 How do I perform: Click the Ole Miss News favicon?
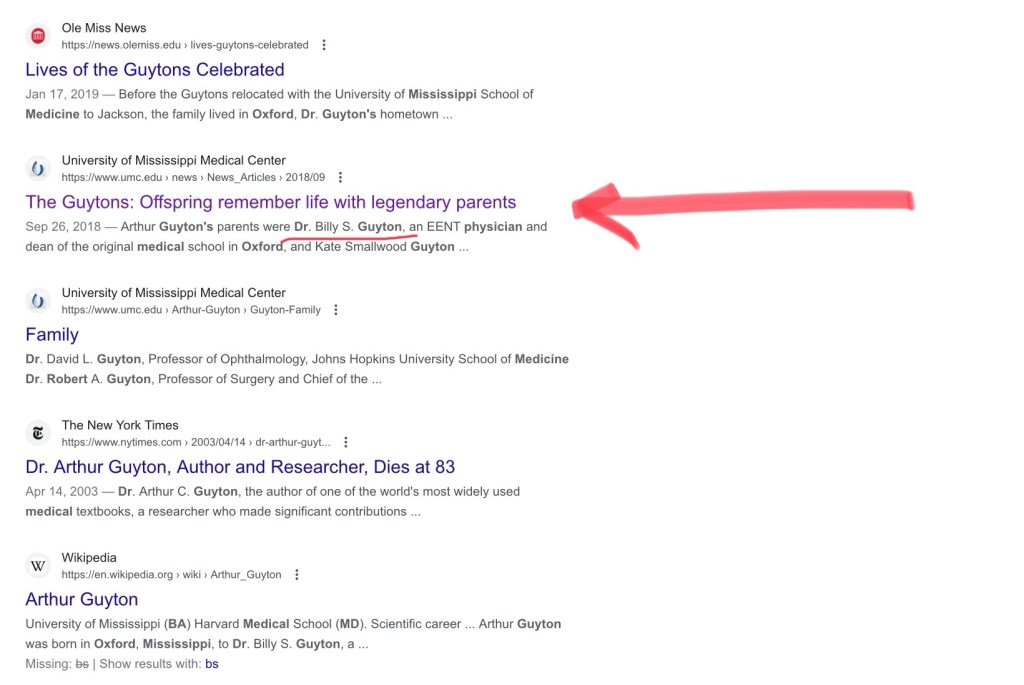click(38, 36)
